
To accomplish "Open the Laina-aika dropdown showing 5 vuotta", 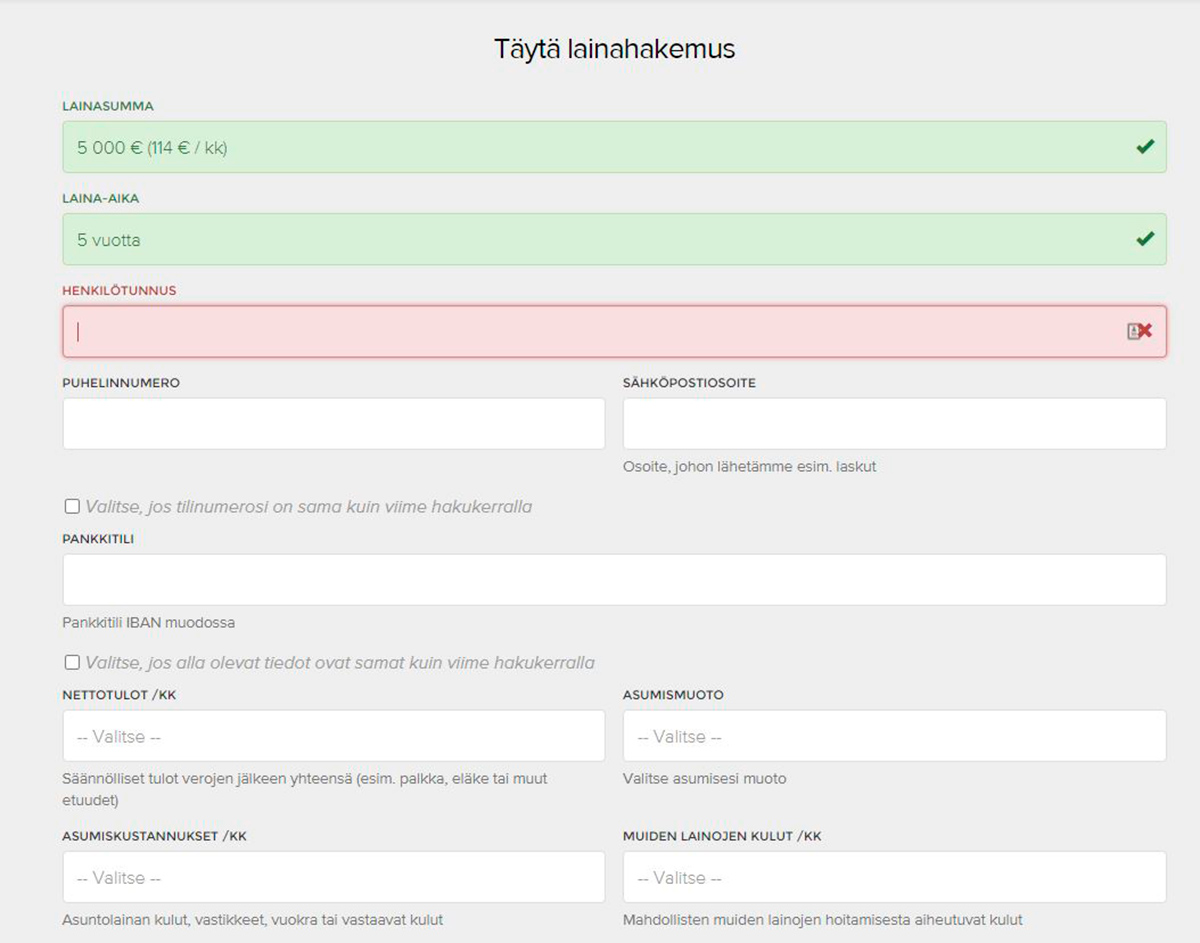I will coord(600,239).
